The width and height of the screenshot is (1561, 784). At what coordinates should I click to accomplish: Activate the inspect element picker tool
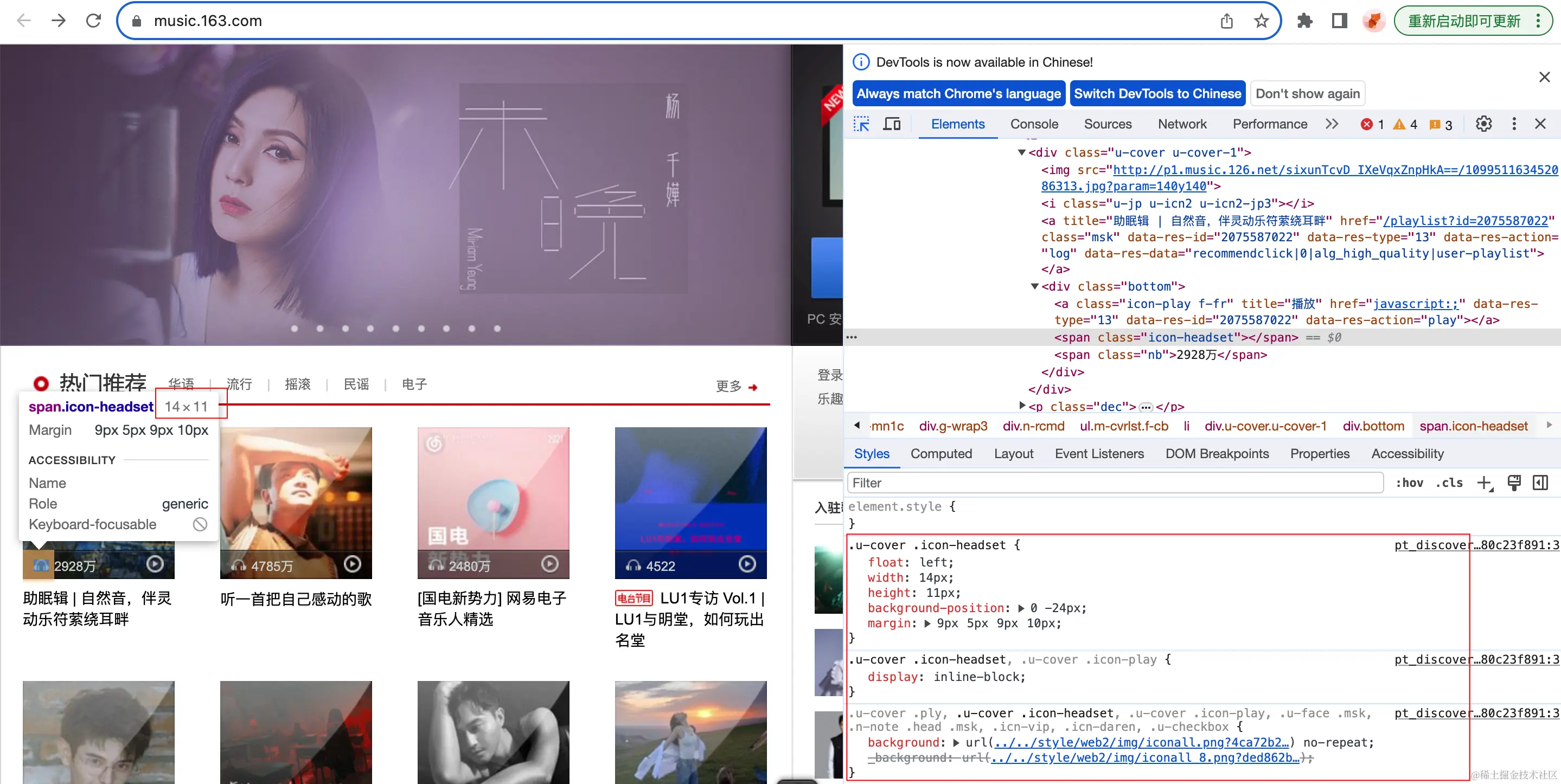click(861, 124)
